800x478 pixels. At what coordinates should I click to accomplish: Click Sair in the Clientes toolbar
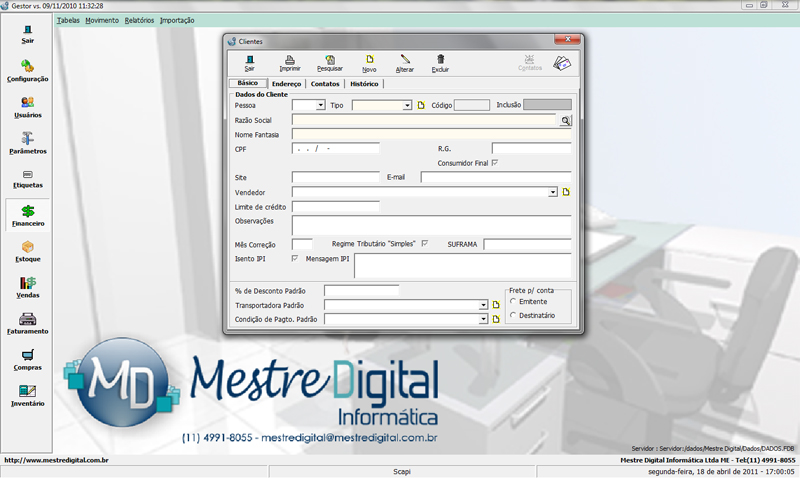click(249, 63)
